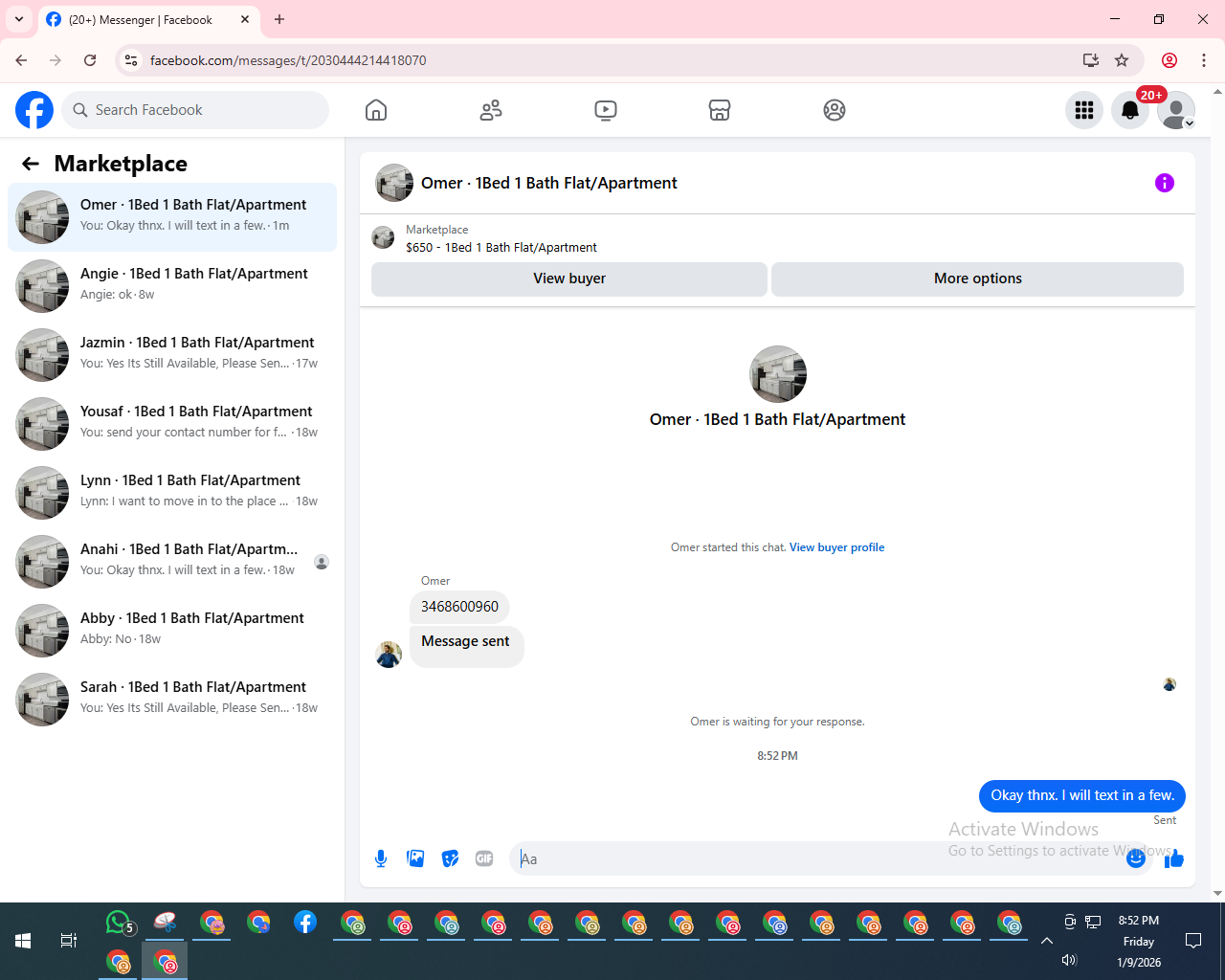Viewport: 1225px width, 980px height.
Task: Open the Lynn conversation in the list
Action: tap(172, 493)
